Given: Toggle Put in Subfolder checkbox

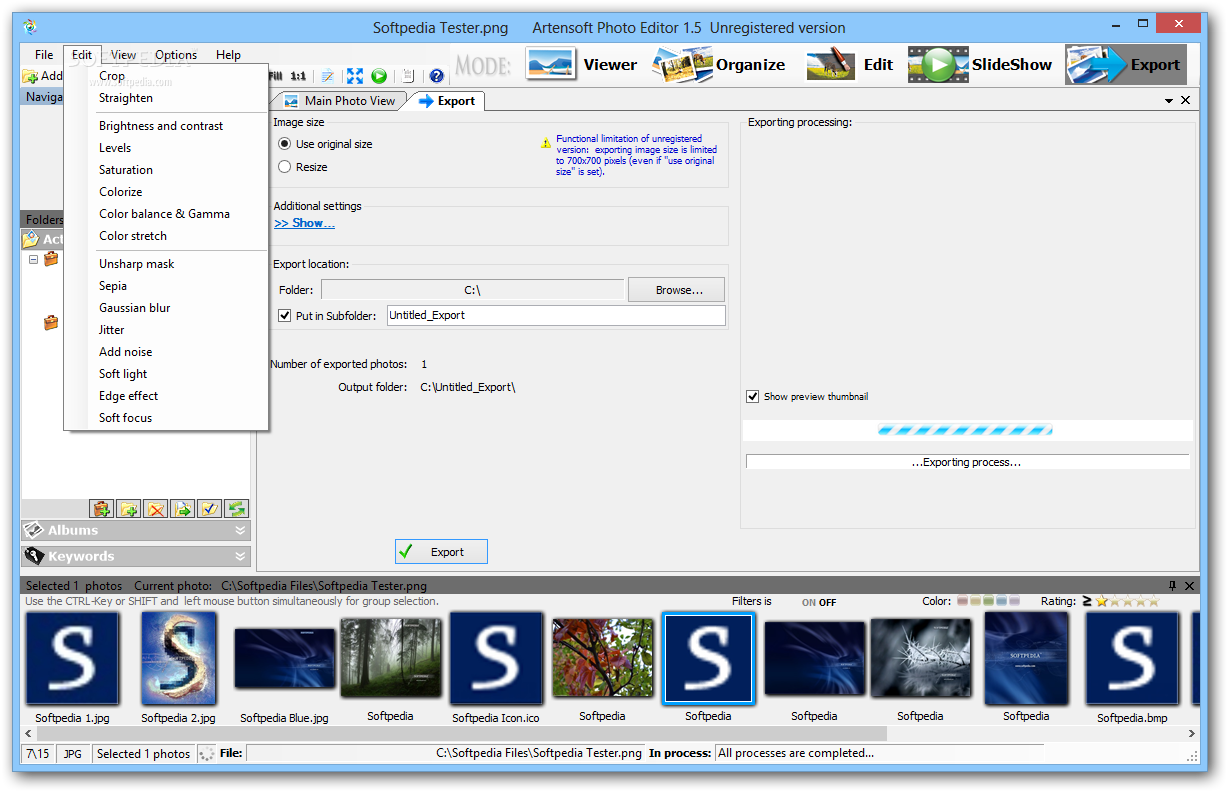Looking at the screenshot, I should (285, 315).
